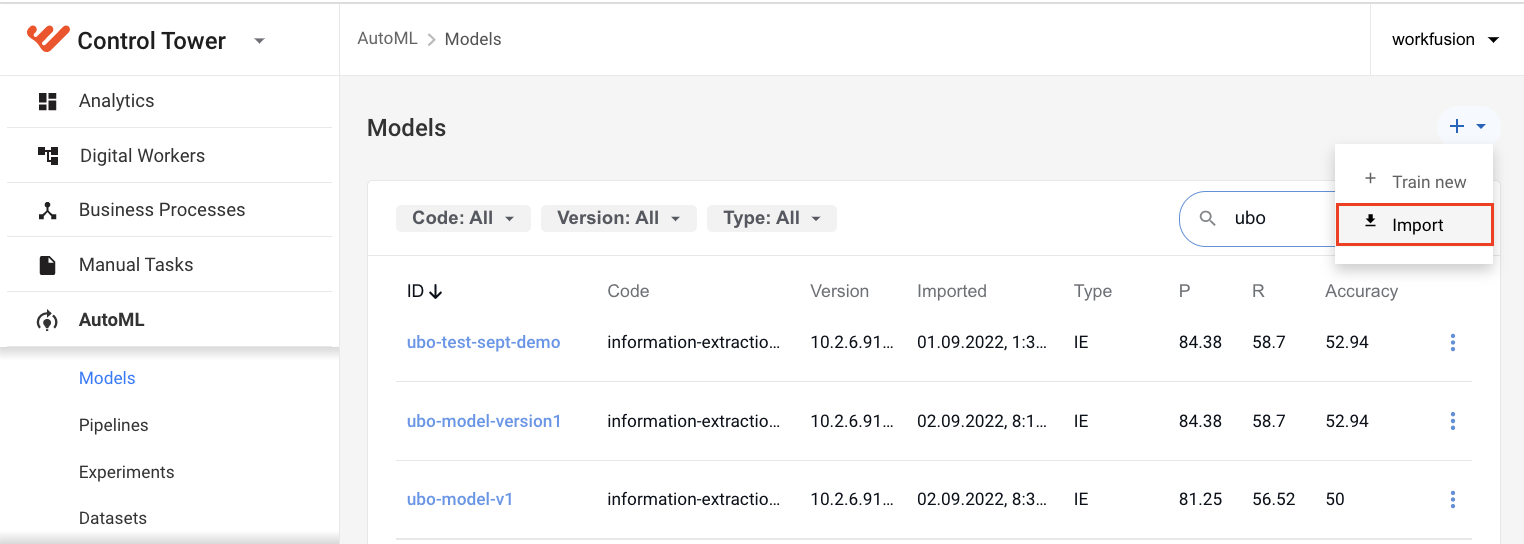
Task: Click the Business Processes icon
Action: (47, 210)
